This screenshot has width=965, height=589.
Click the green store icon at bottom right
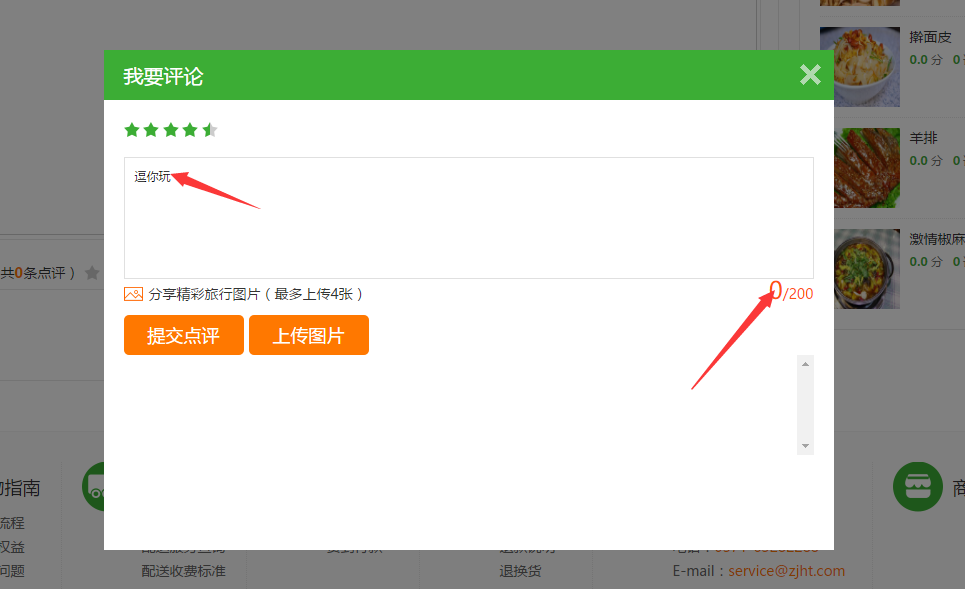pyautogui.click(x=916, y=487)
